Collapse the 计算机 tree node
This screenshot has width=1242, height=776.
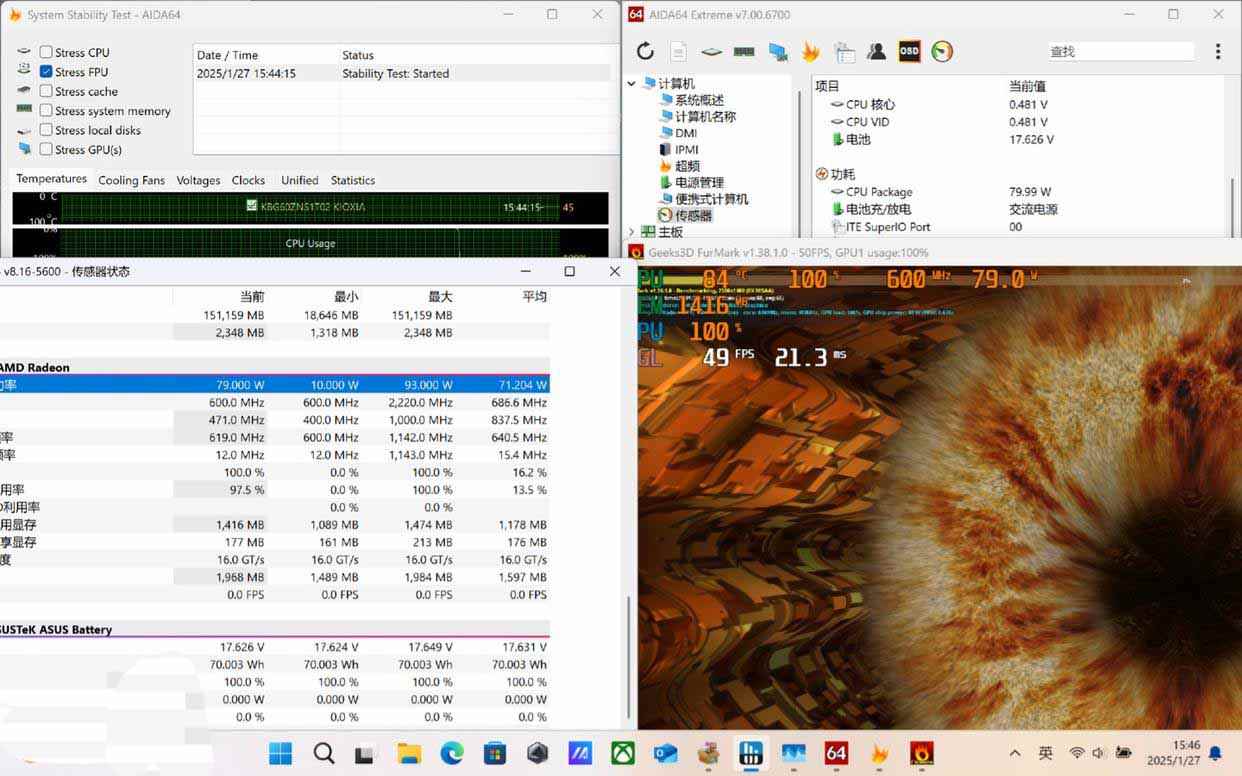(632, 84)
